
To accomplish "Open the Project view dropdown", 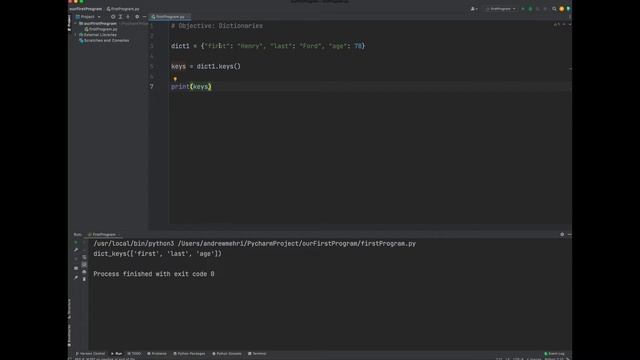I will (x=88, y=17).
